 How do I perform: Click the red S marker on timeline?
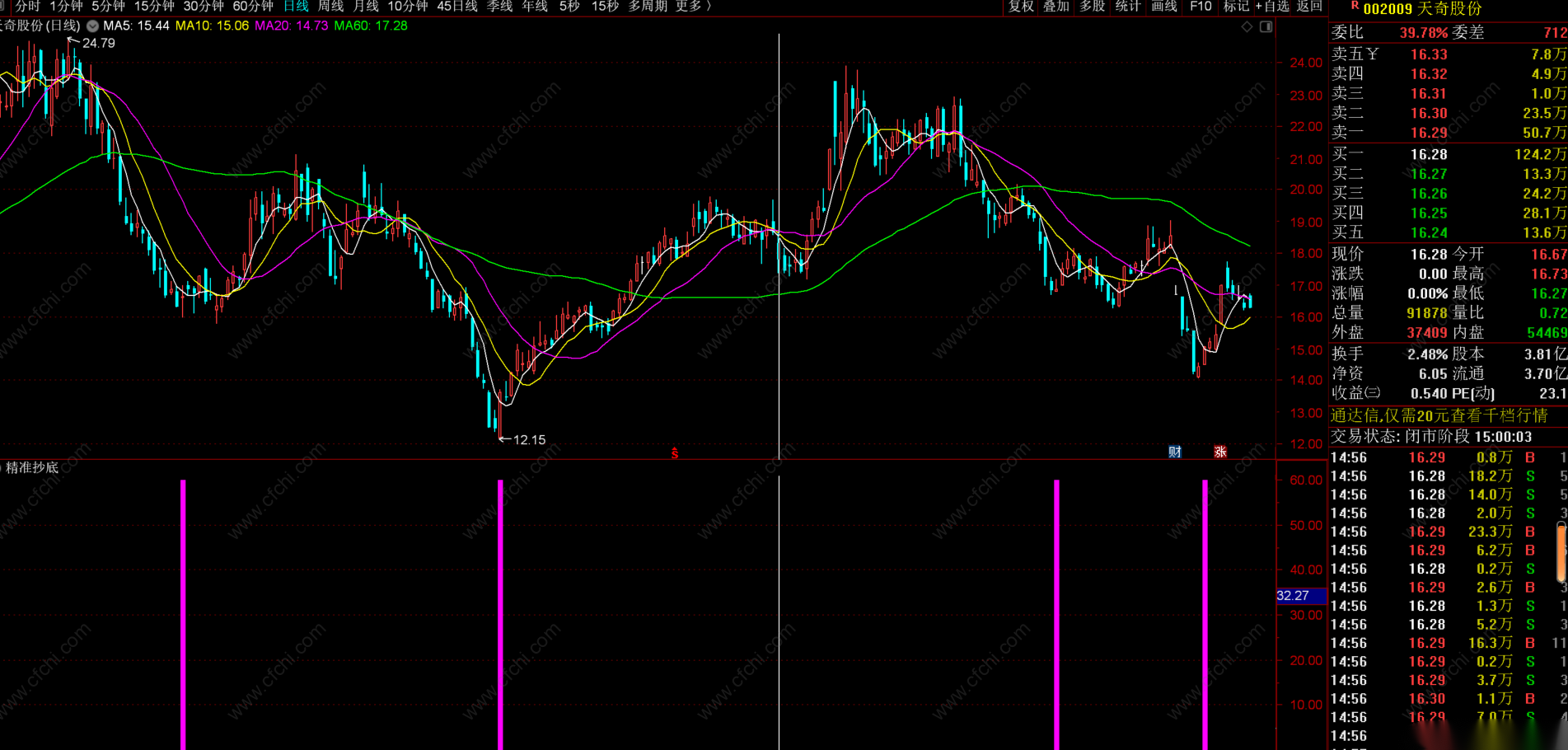pos(675,453)
